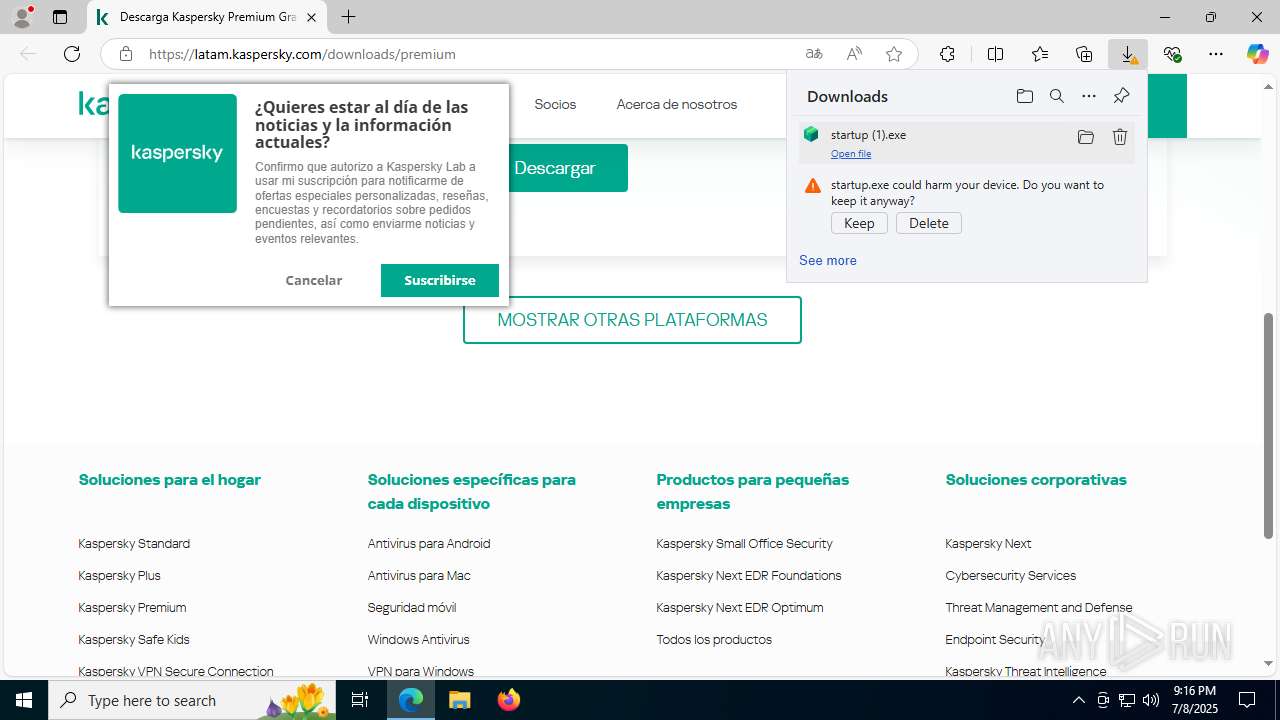Image resolution: width=1280 pixels, height=720 pixels.
Task: Open Antivirus para Android link
Action: [429, 544]
